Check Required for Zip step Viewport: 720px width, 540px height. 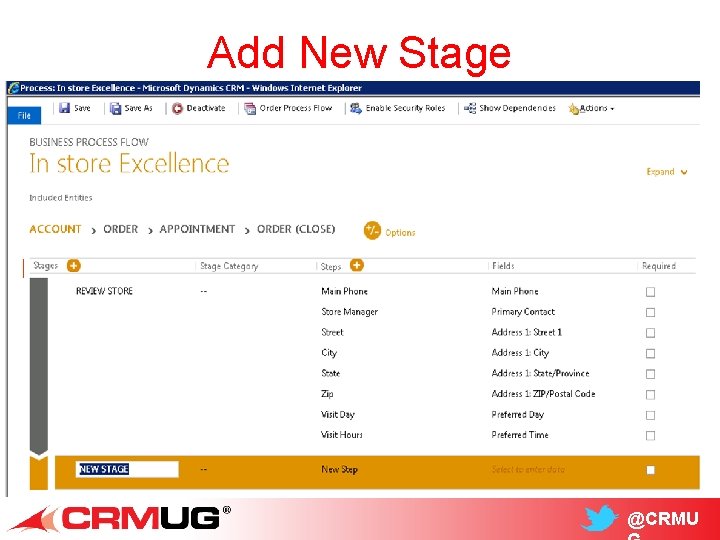pyautogui.click(x=650, y=395)
